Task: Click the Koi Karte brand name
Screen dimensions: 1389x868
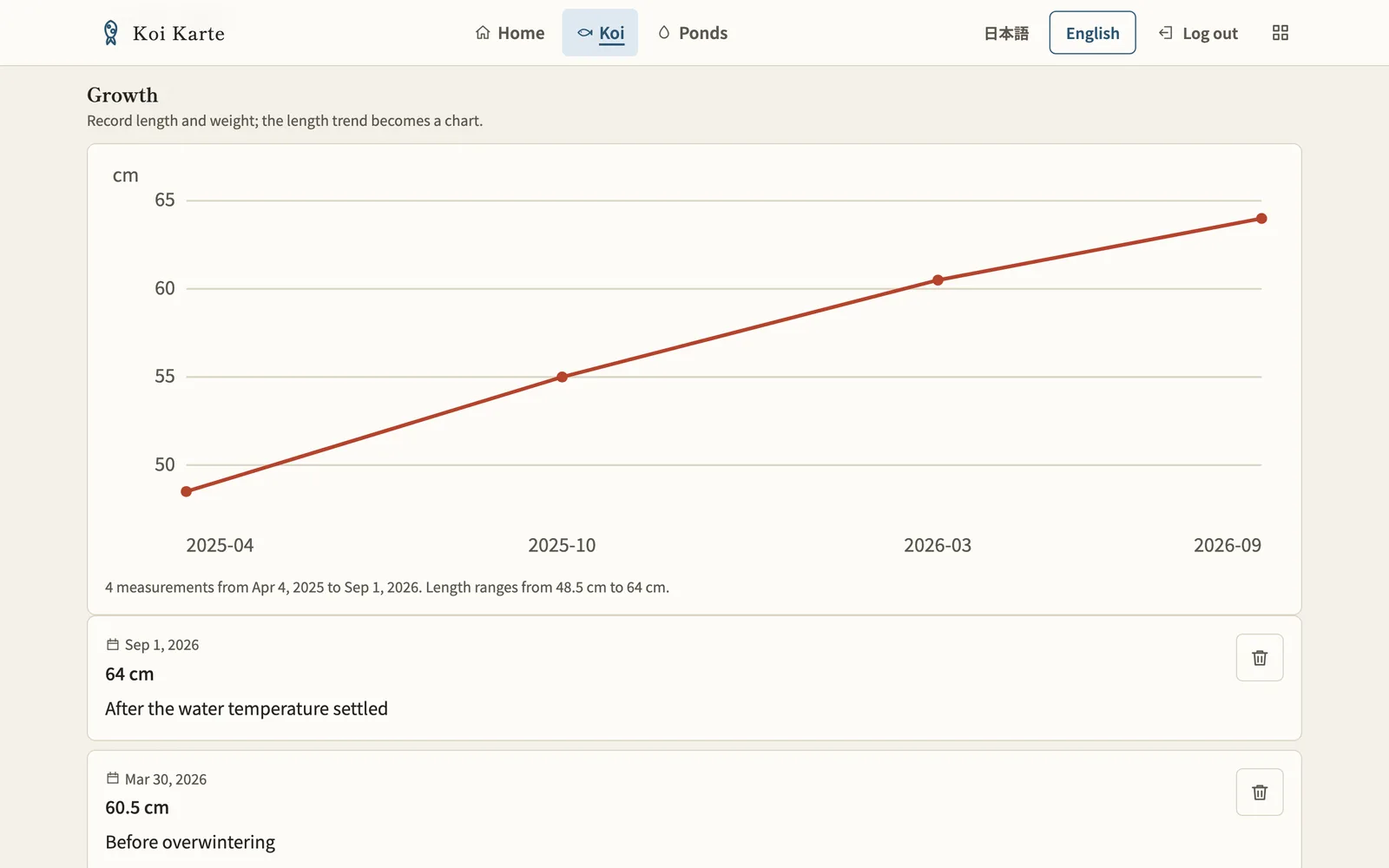Action: (179, 34)
